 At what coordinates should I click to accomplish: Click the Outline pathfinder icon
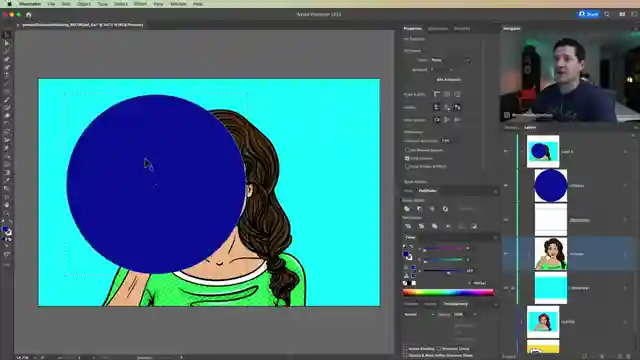(x=461, y=226)
